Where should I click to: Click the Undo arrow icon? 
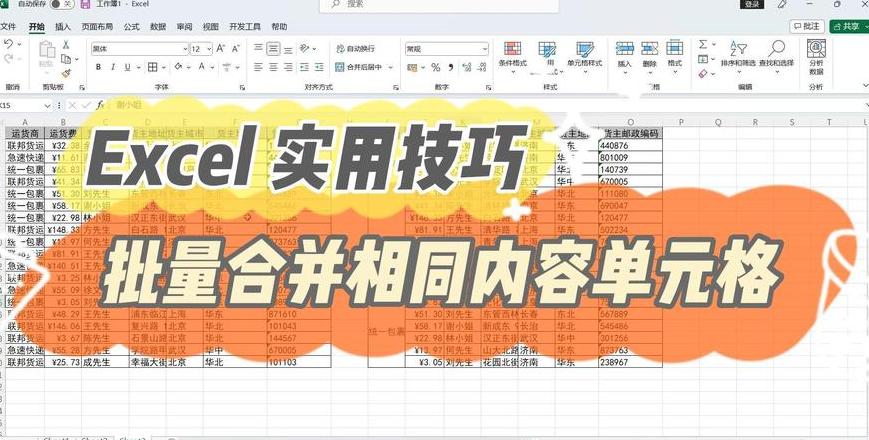pyautogui.click(x=8, y=44)
